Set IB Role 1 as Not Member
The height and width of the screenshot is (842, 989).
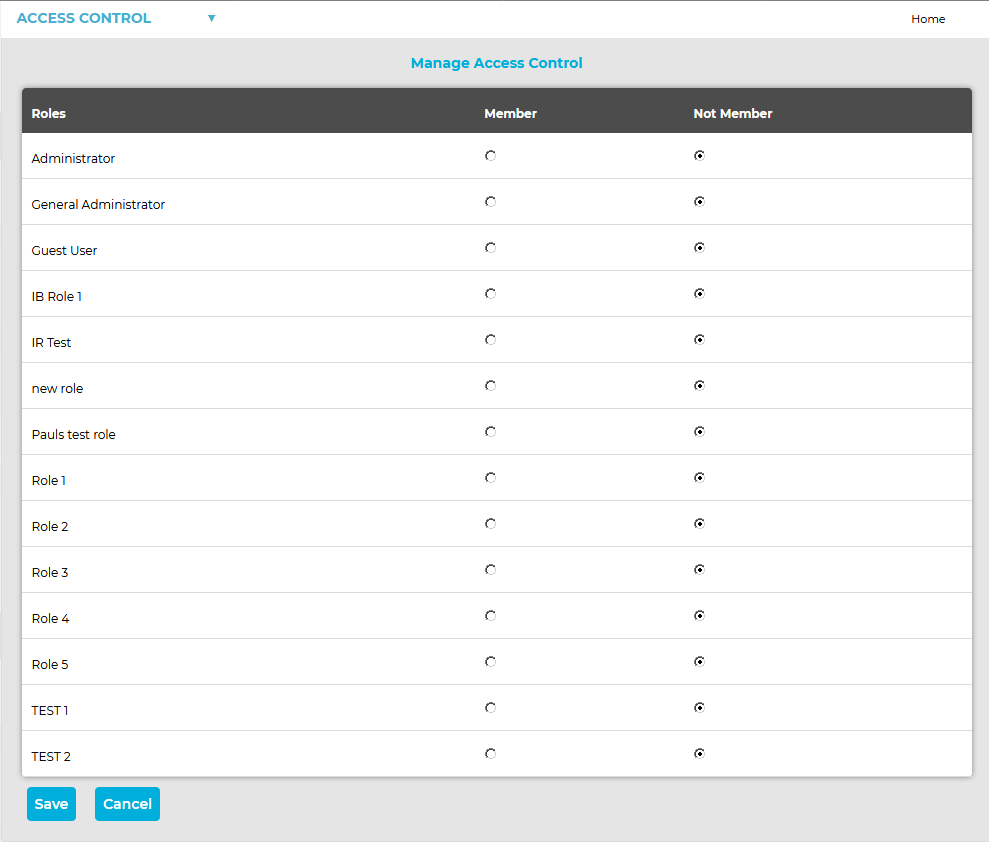click(x=699, y=294)
